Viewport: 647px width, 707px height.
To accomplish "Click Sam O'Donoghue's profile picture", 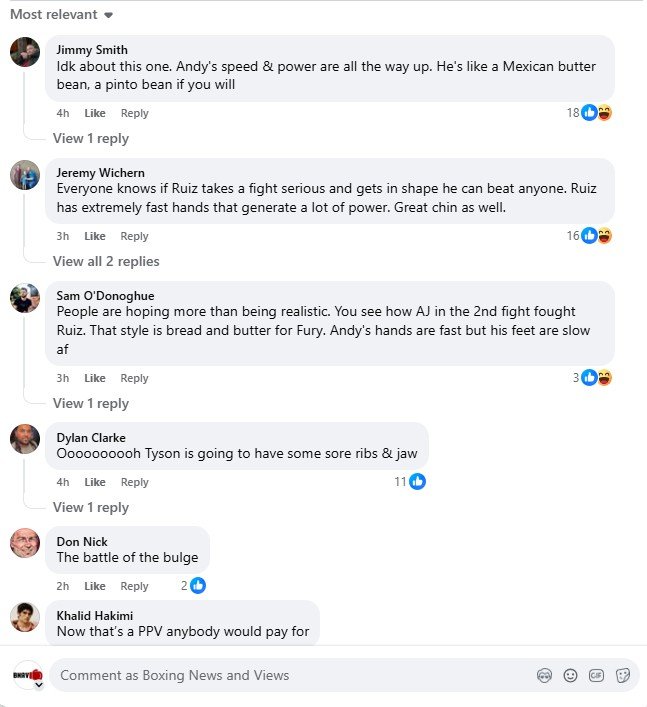I will point(25,297).
